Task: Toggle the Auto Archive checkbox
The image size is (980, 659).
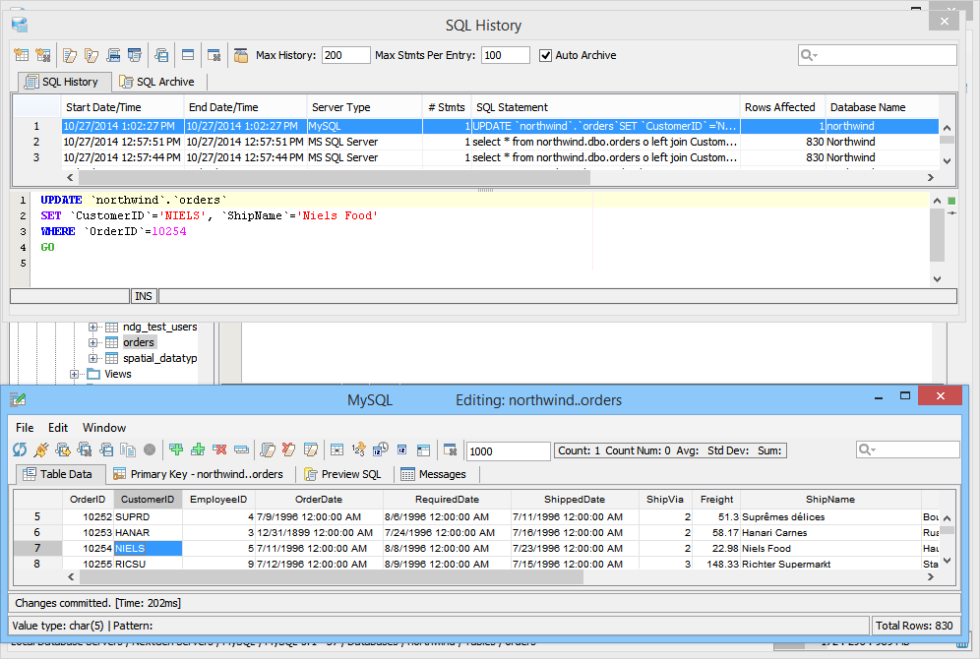Action: click(x=545, y=55)
